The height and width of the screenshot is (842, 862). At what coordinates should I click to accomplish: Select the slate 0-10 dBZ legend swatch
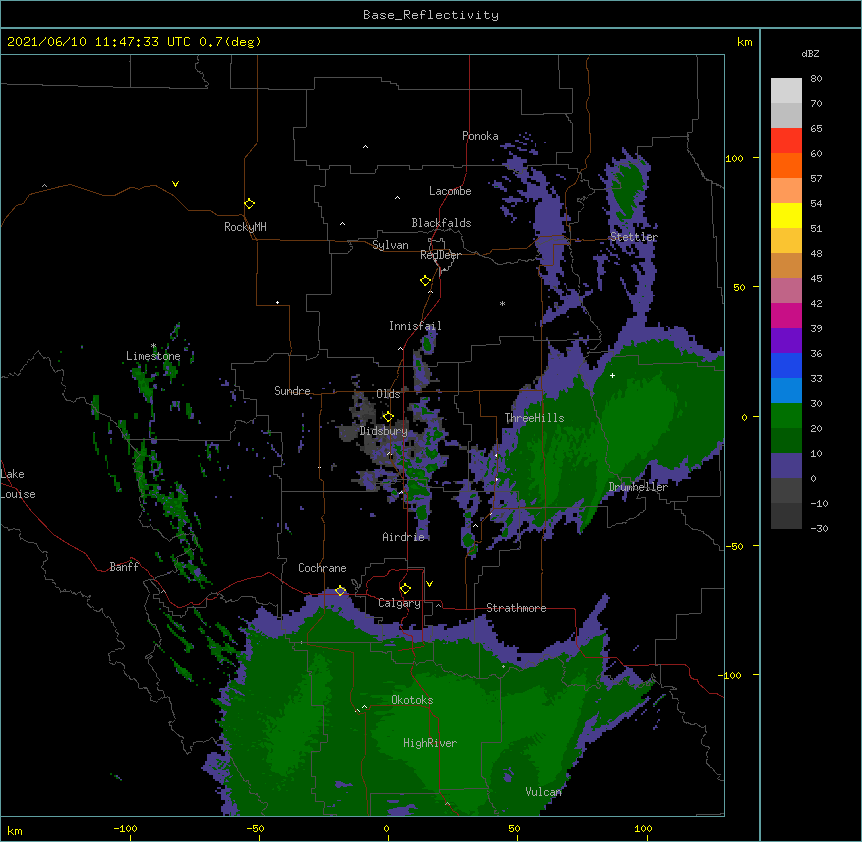point(786,466)
